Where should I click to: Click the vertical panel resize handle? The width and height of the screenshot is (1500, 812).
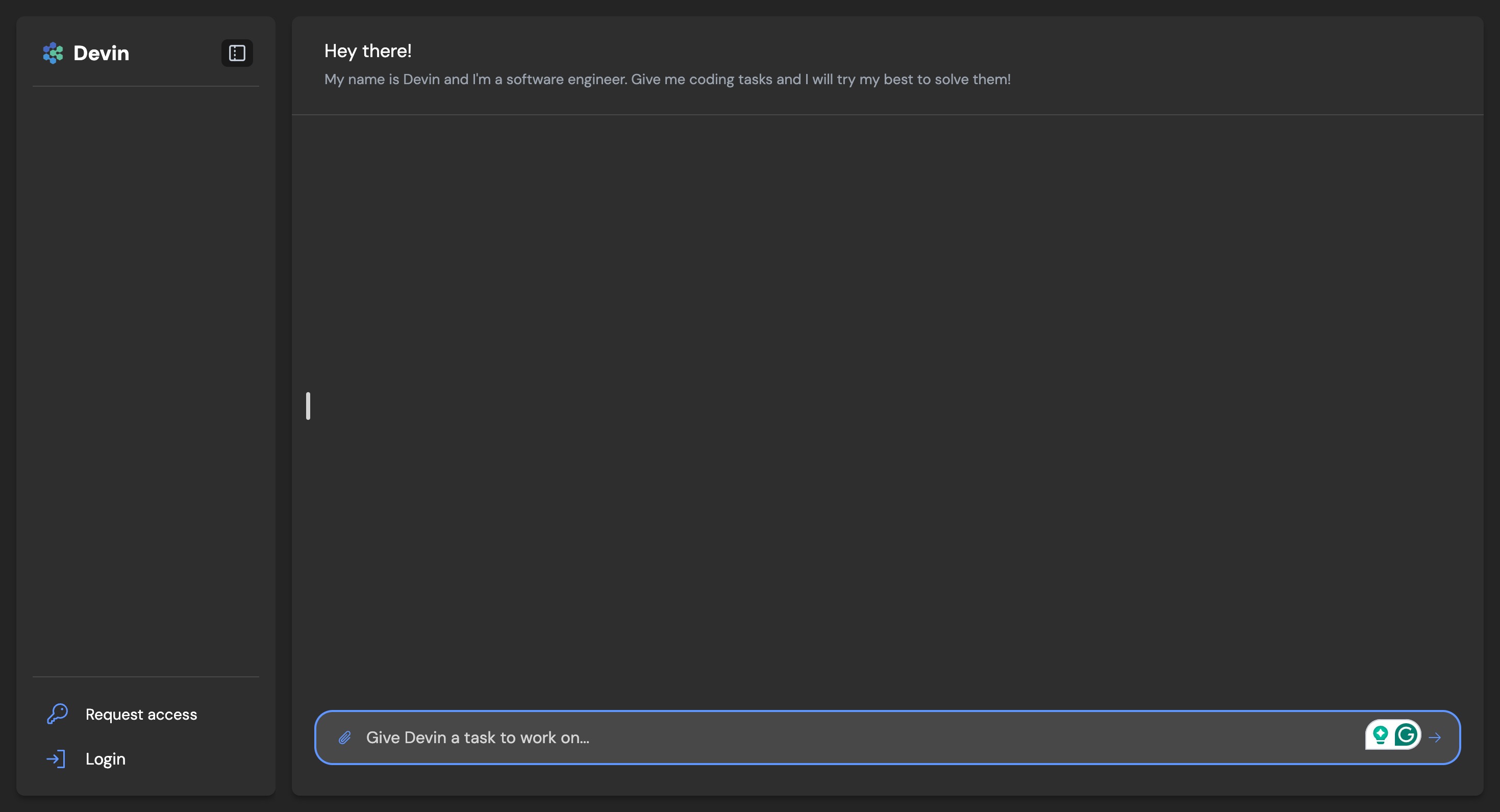308,405
